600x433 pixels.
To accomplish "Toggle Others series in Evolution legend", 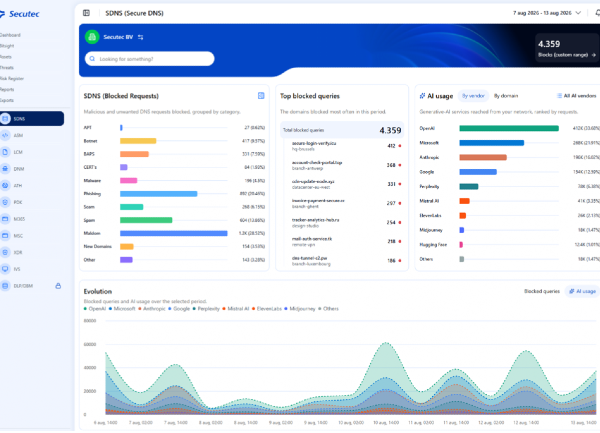I will click(x=328, y=309).
